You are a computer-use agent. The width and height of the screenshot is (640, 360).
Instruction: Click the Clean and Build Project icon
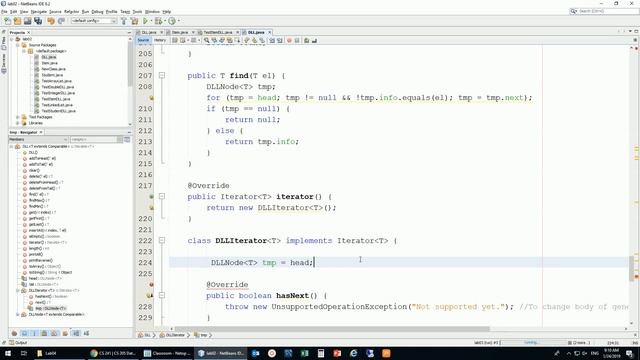134,21
